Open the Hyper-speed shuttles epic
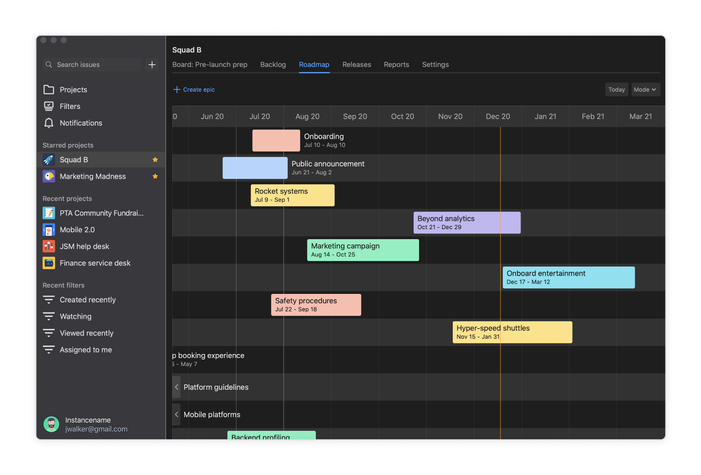This screenshot has width=701, height=475. coord(512,332)
